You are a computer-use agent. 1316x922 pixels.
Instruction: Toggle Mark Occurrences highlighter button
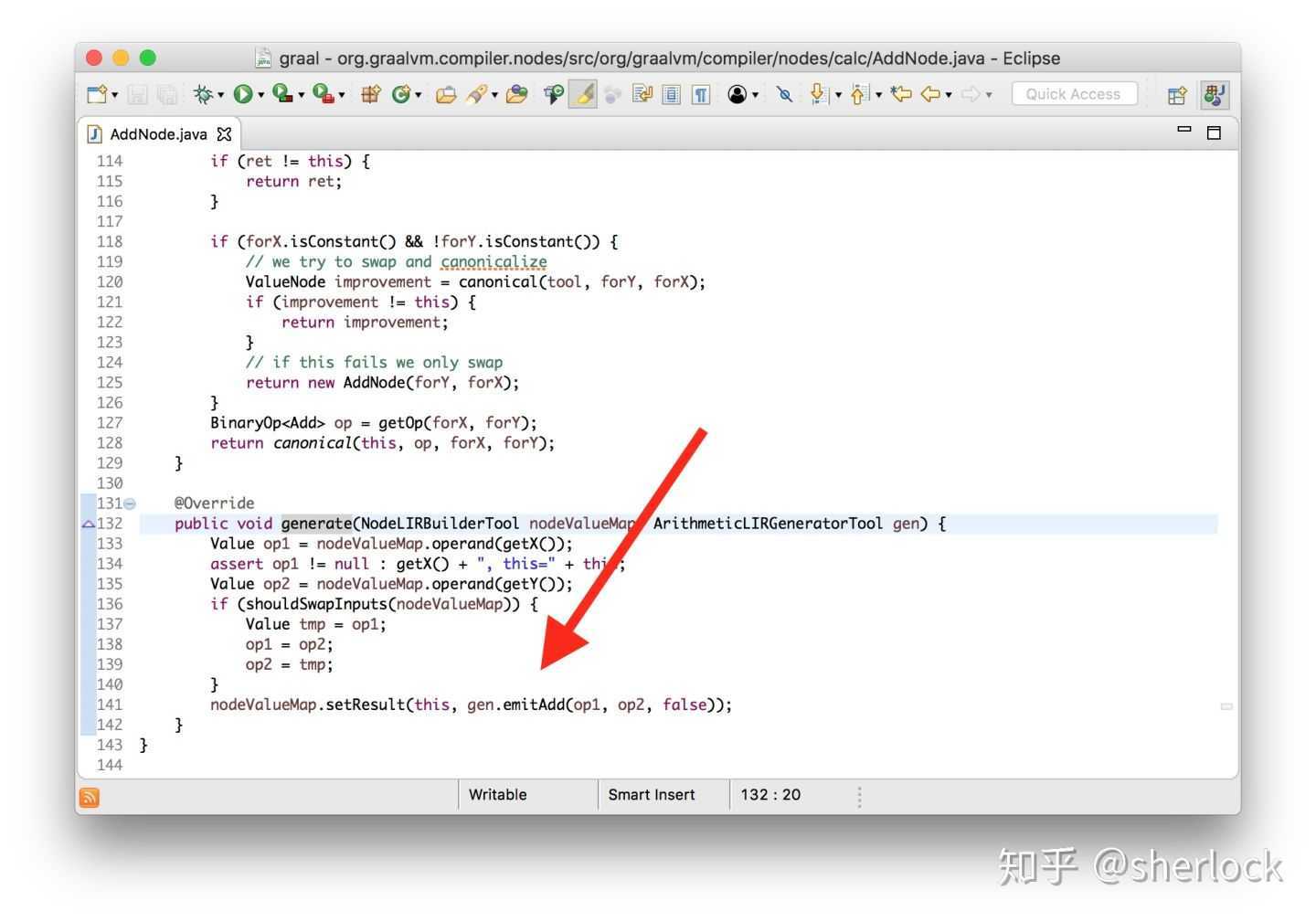583,94
